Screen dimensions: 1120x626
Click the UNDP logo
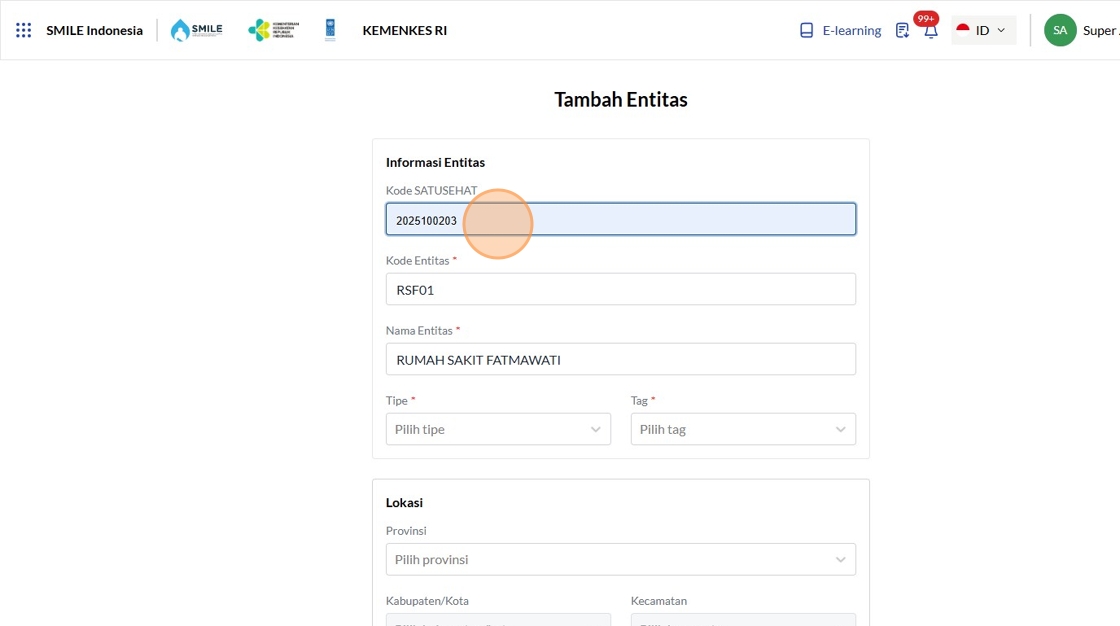coord(330,30)
